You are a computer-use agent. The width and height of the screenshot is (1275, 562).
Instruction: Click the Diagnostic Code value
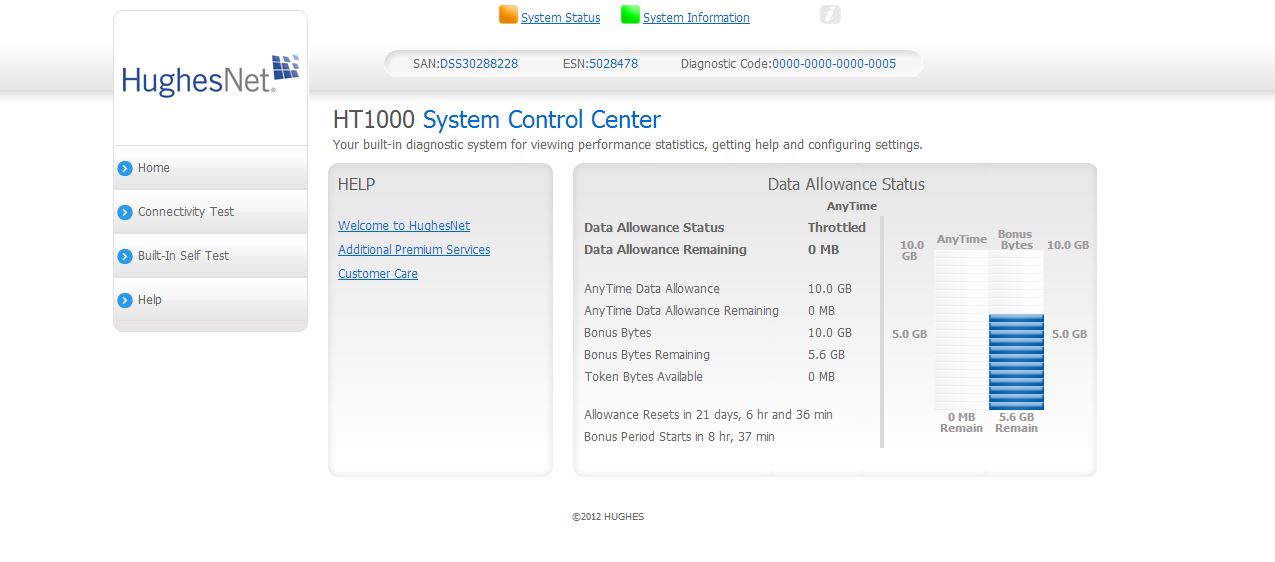(834, 64)
